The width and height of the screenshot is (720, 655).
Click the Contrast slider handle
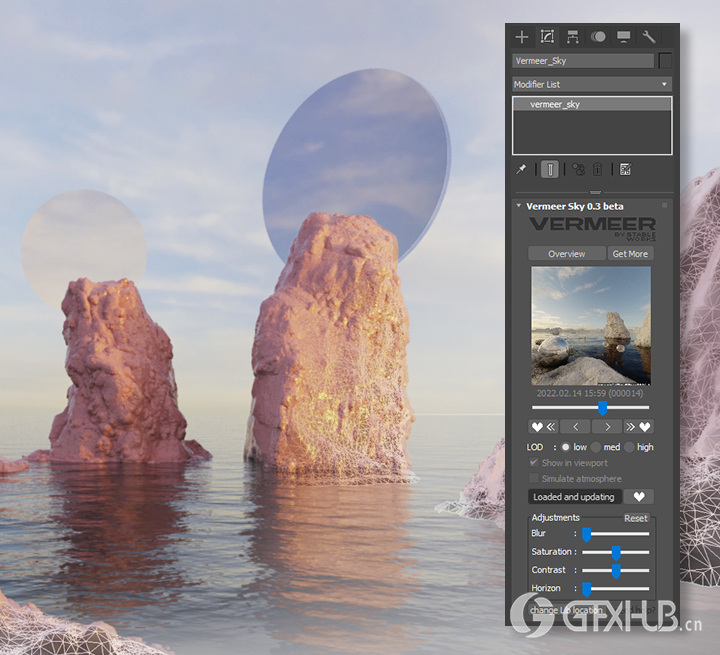point(616,571)
